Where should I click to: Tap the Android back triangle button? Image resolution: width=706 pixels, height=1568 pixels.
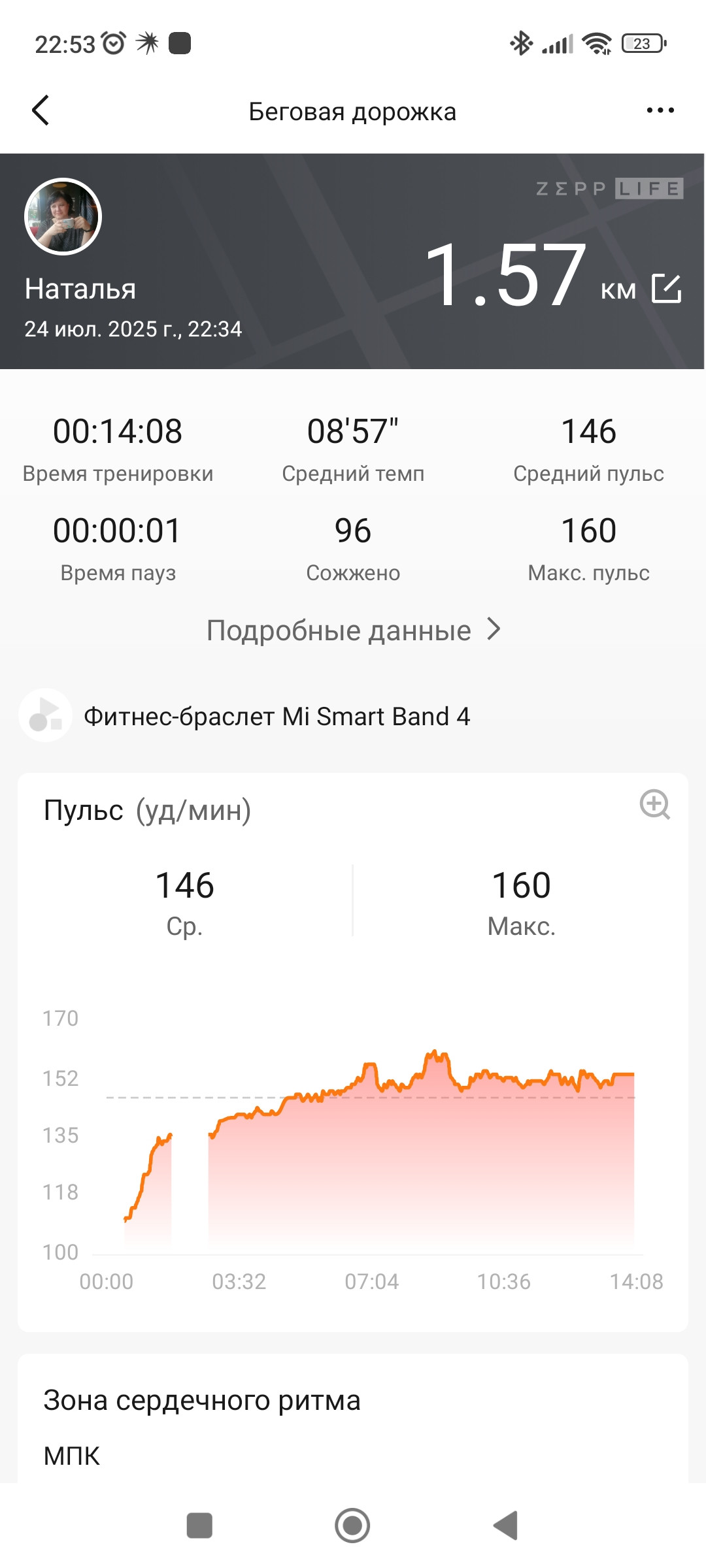(505, 1526)
